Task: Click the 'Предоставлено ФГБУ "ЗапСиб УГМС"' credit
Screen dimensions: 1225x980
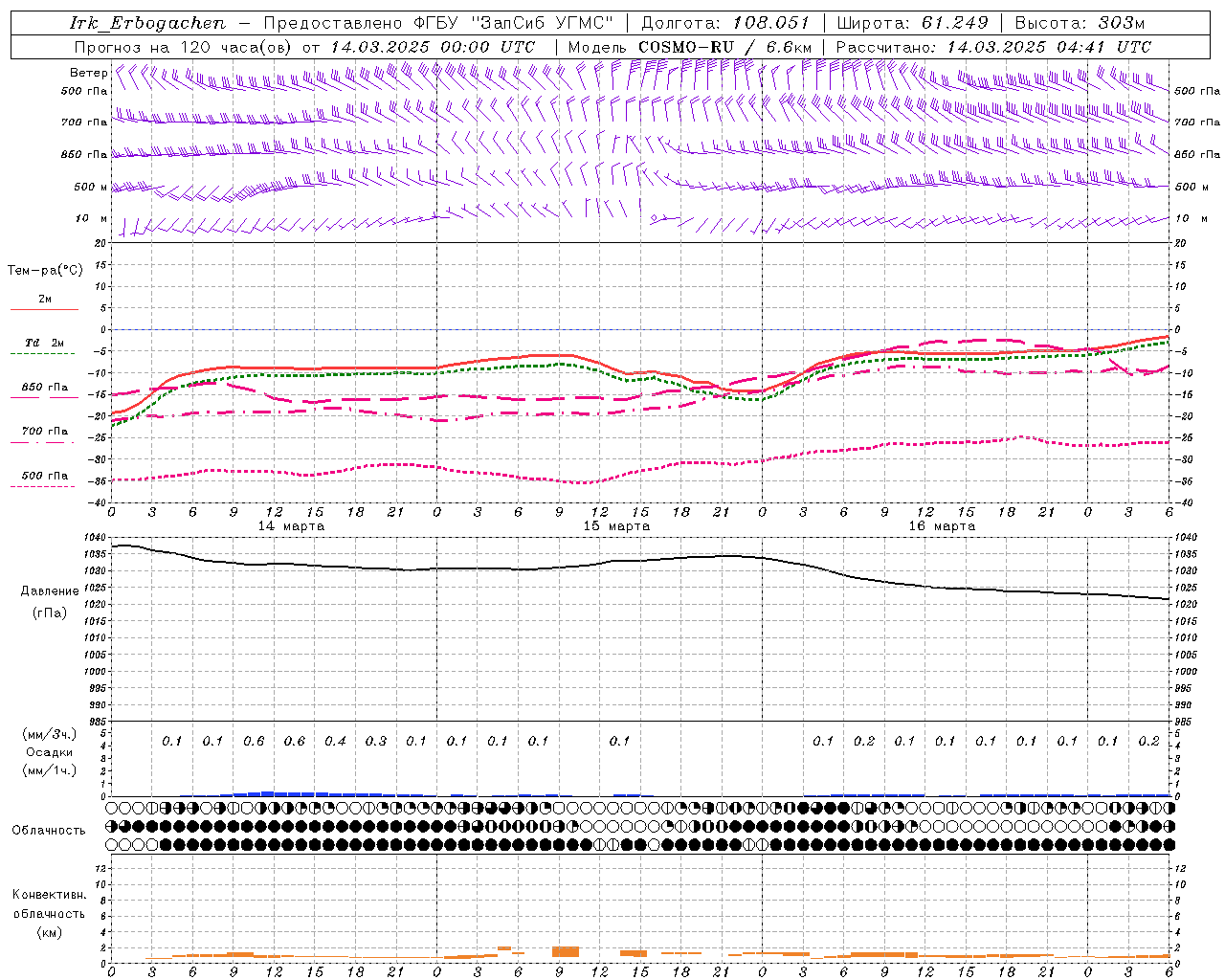Action: point(438,23)
